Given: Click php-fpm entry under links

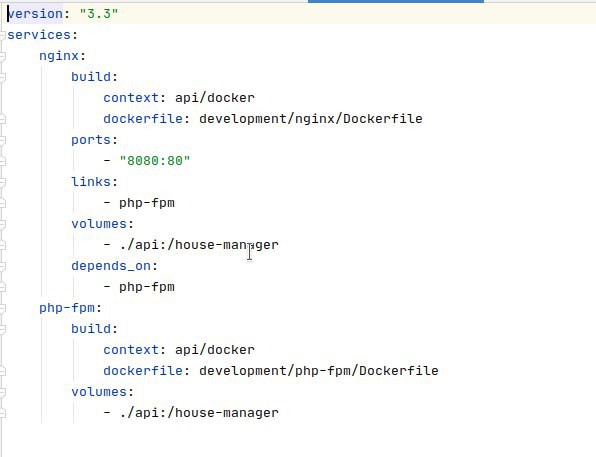Looking at the screenshot, I should (x=147, y=203).
